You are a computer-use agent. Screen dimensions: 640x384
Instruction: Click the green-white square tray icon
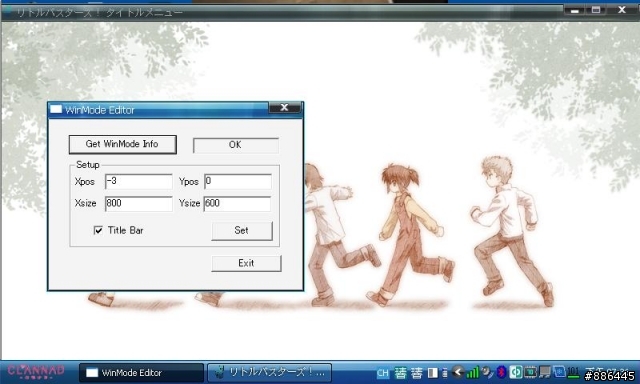[x=516, y=372]
